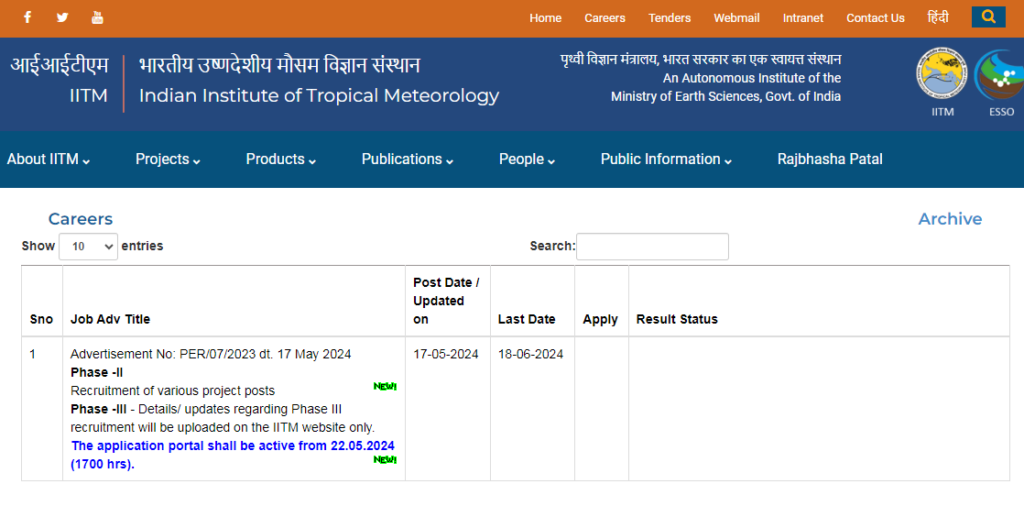Open the IITM Facebook page icon

pos(27,17)
